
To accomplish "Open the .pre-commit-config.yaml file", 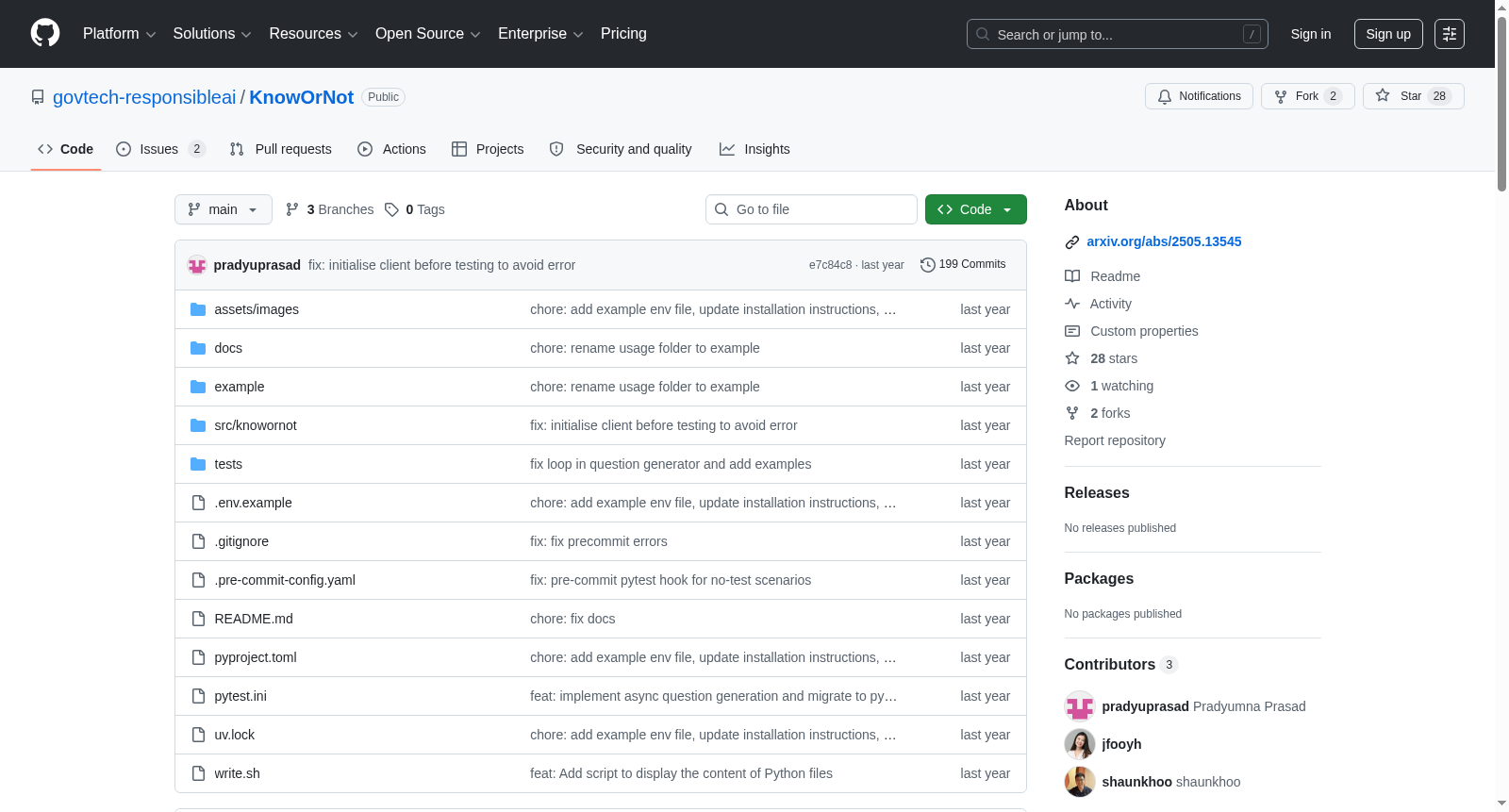I will pyautogui.click(x=285, y=580).
